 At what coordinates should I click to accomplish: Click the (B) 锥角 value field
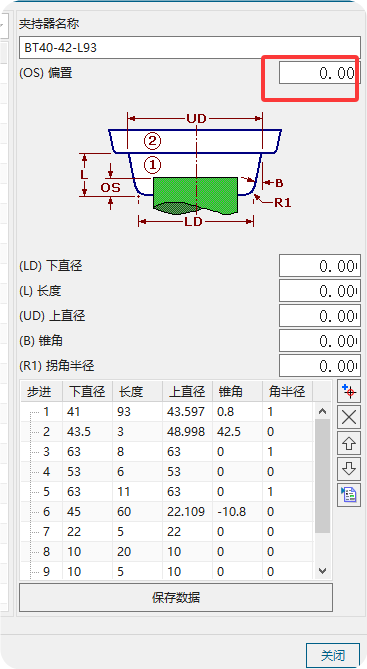tap(320, 340)
